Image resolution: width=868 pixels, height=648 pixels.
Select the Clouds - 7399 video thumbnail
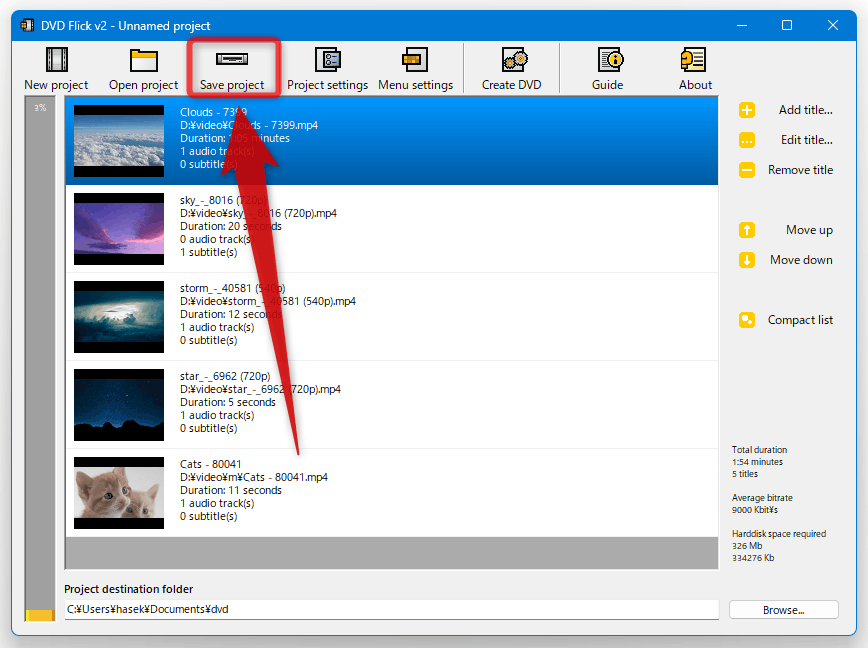coord(119,141)
